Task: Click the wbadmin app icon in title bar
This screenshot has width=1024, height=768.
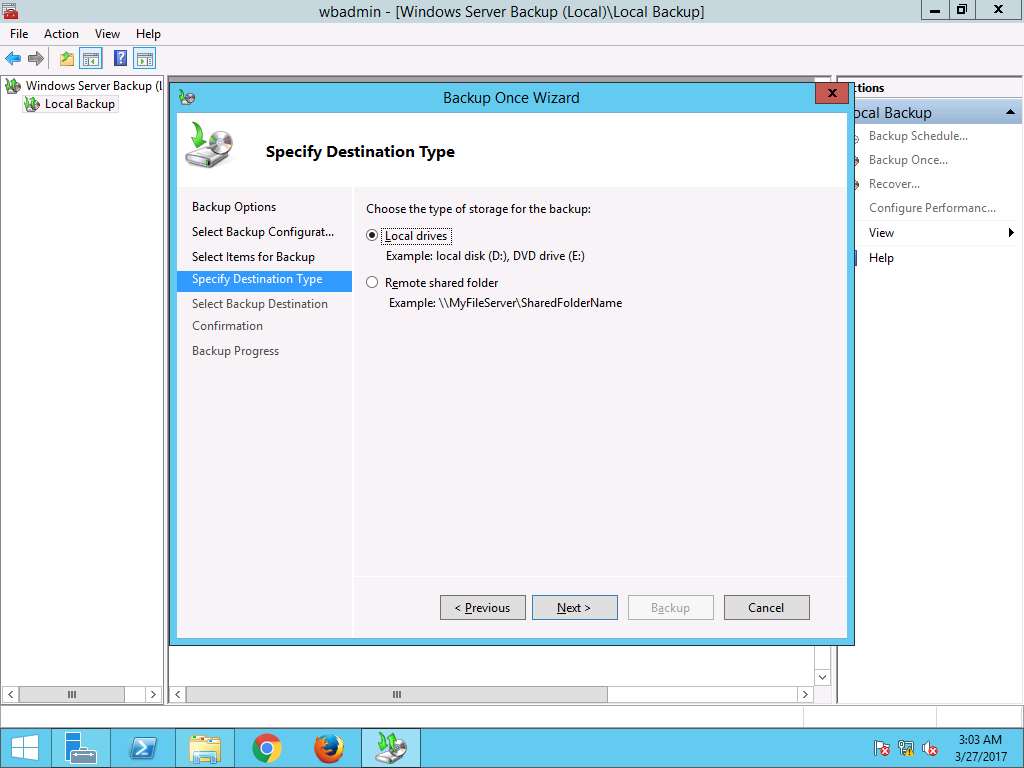Action: (10, 10)
